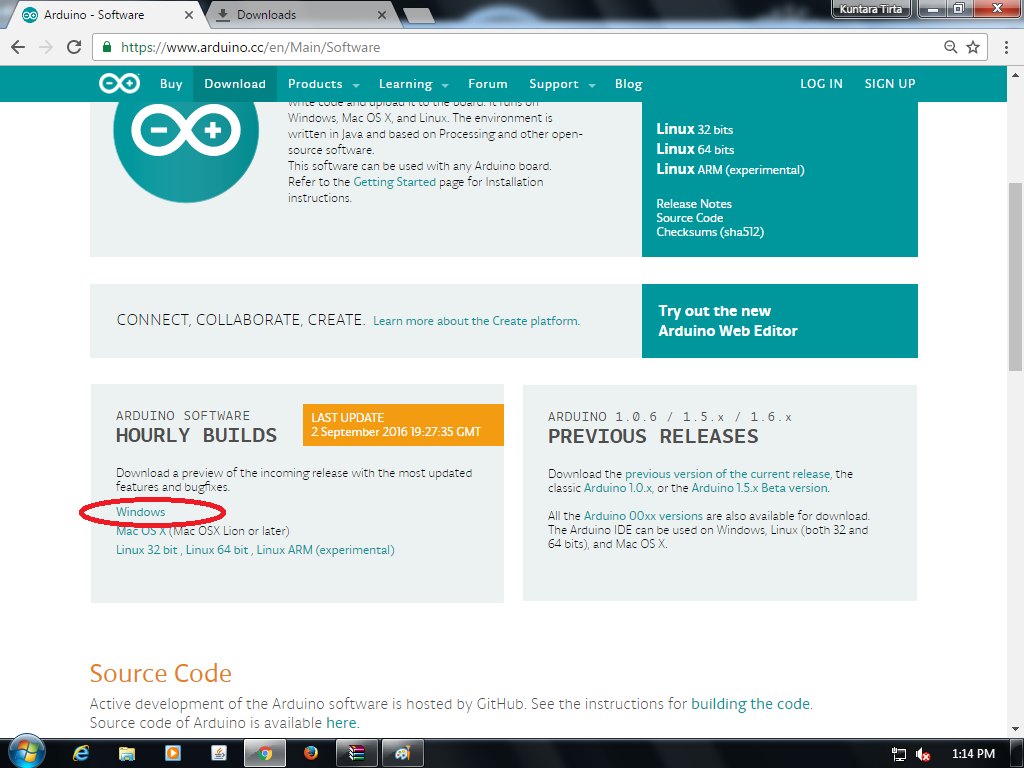
Task: Open Checksums (sha512) link
Action: pos(710,232)
